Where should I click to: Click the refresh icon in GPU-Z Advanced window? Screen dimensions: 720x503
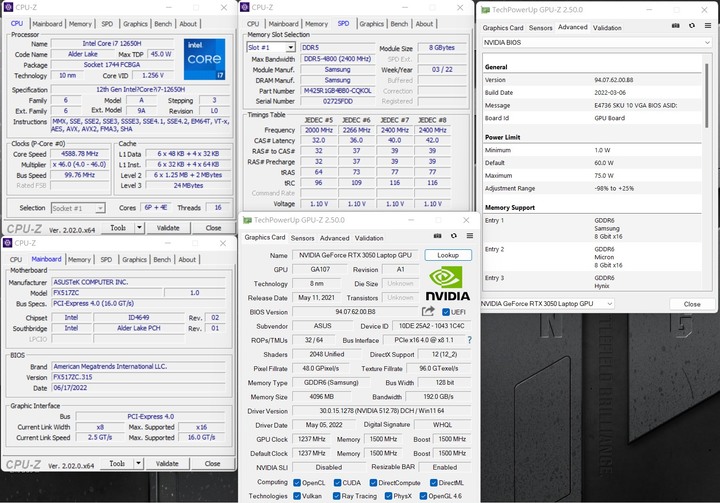[692, 26]
